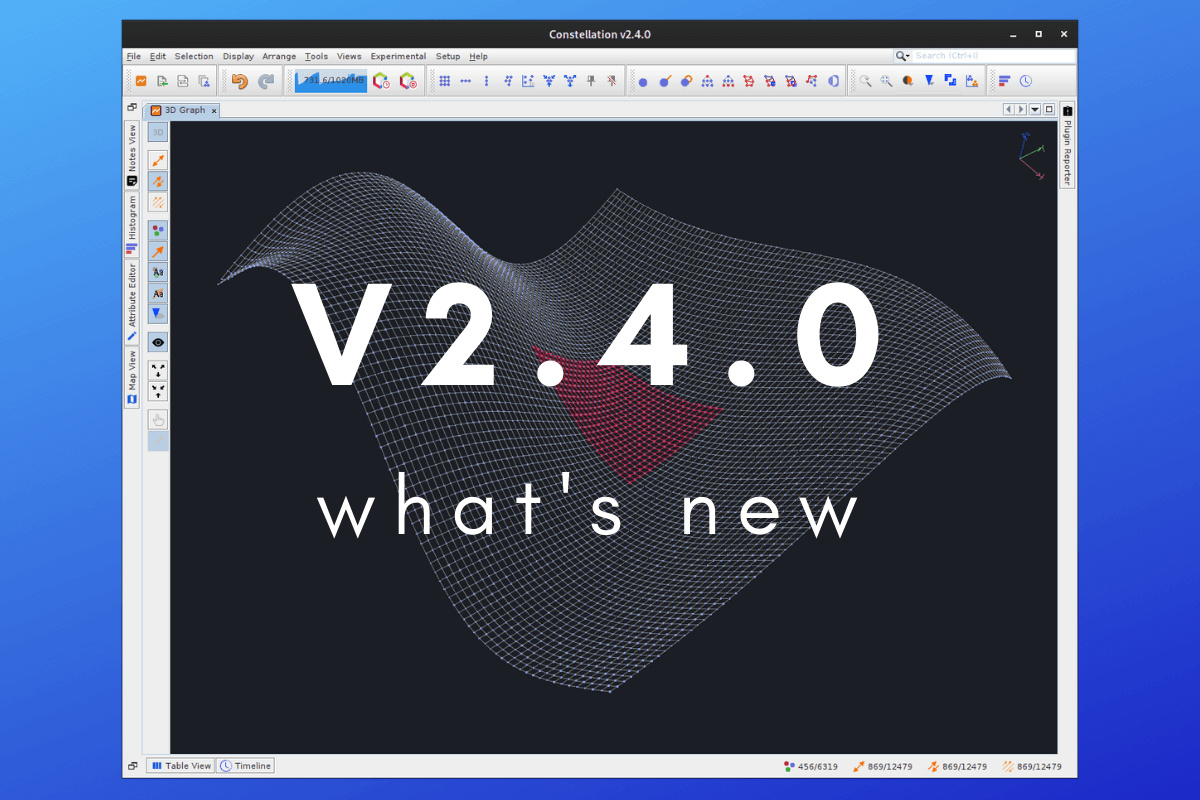The width and height of the screenshot is (1200, 800).
Task: Open the File menu
Action: coord(134,56)
